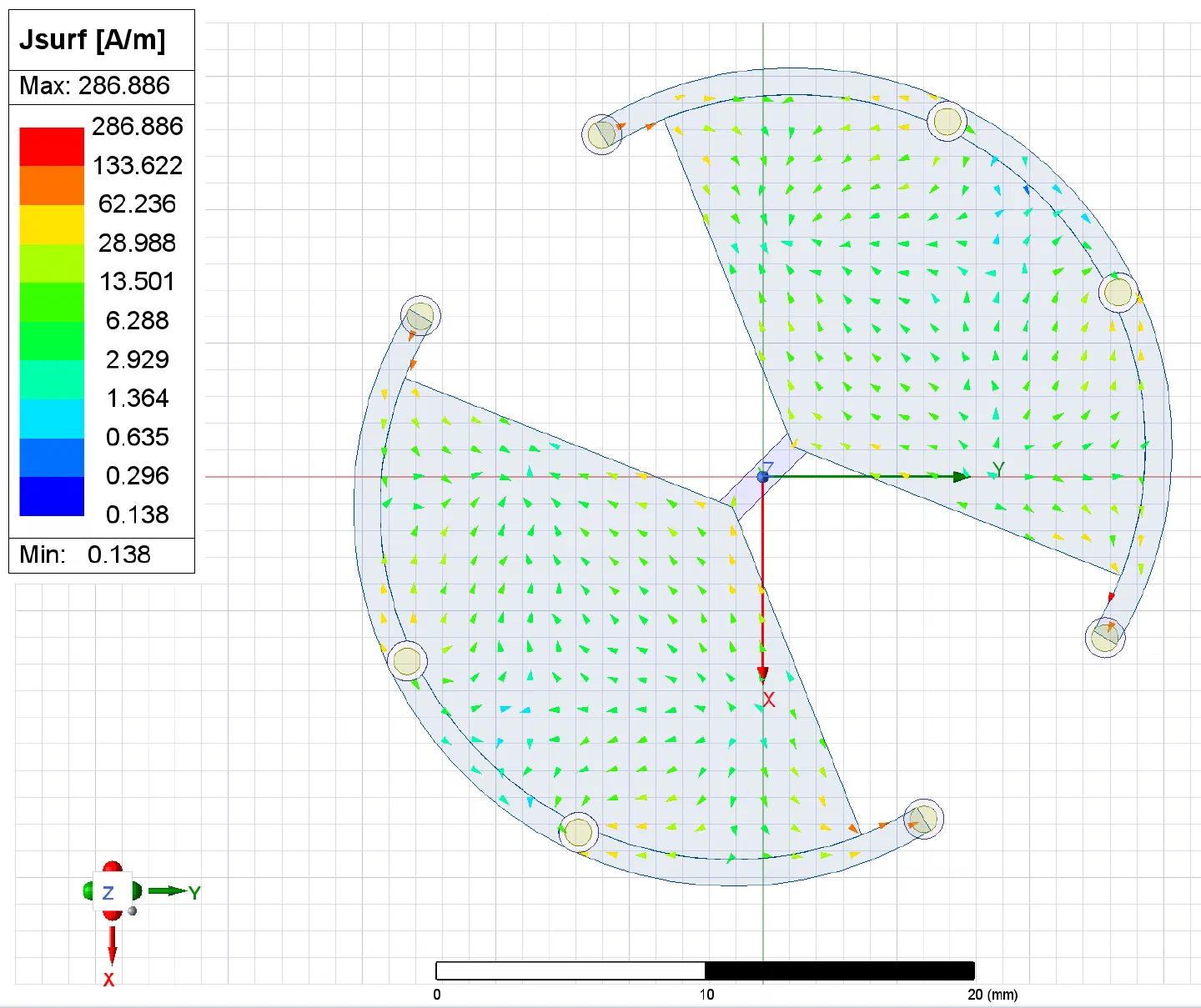Click the 133.622 legend value
1201x1008 pixels.
[138, 165]
